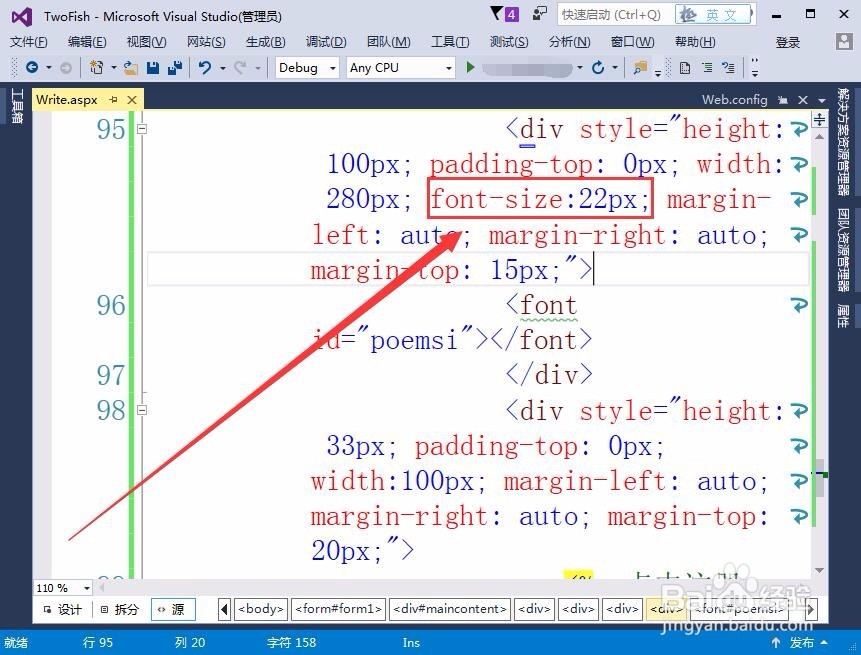Click the Refresh browser icon
The width and height of the screenshot is (861, 655).
coord(598,68)
